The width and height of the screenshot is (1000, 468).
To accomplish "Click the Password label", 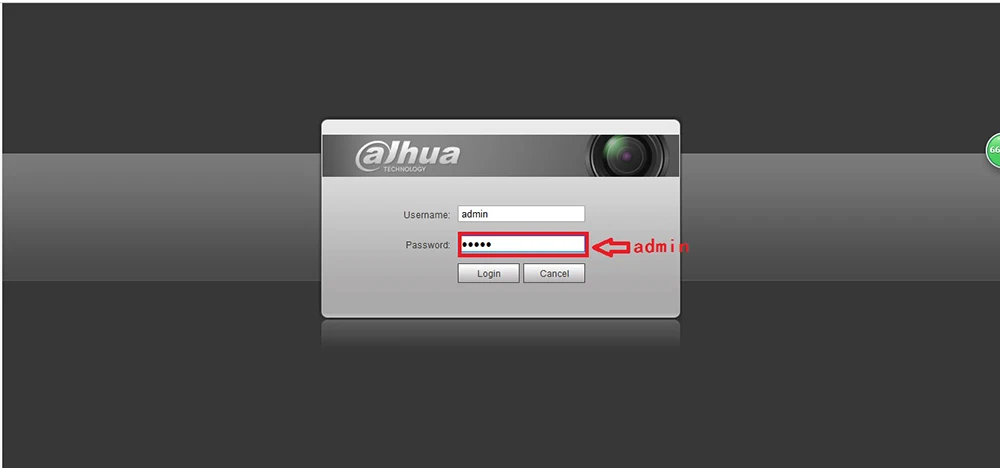I will click(x=428, y=245).
